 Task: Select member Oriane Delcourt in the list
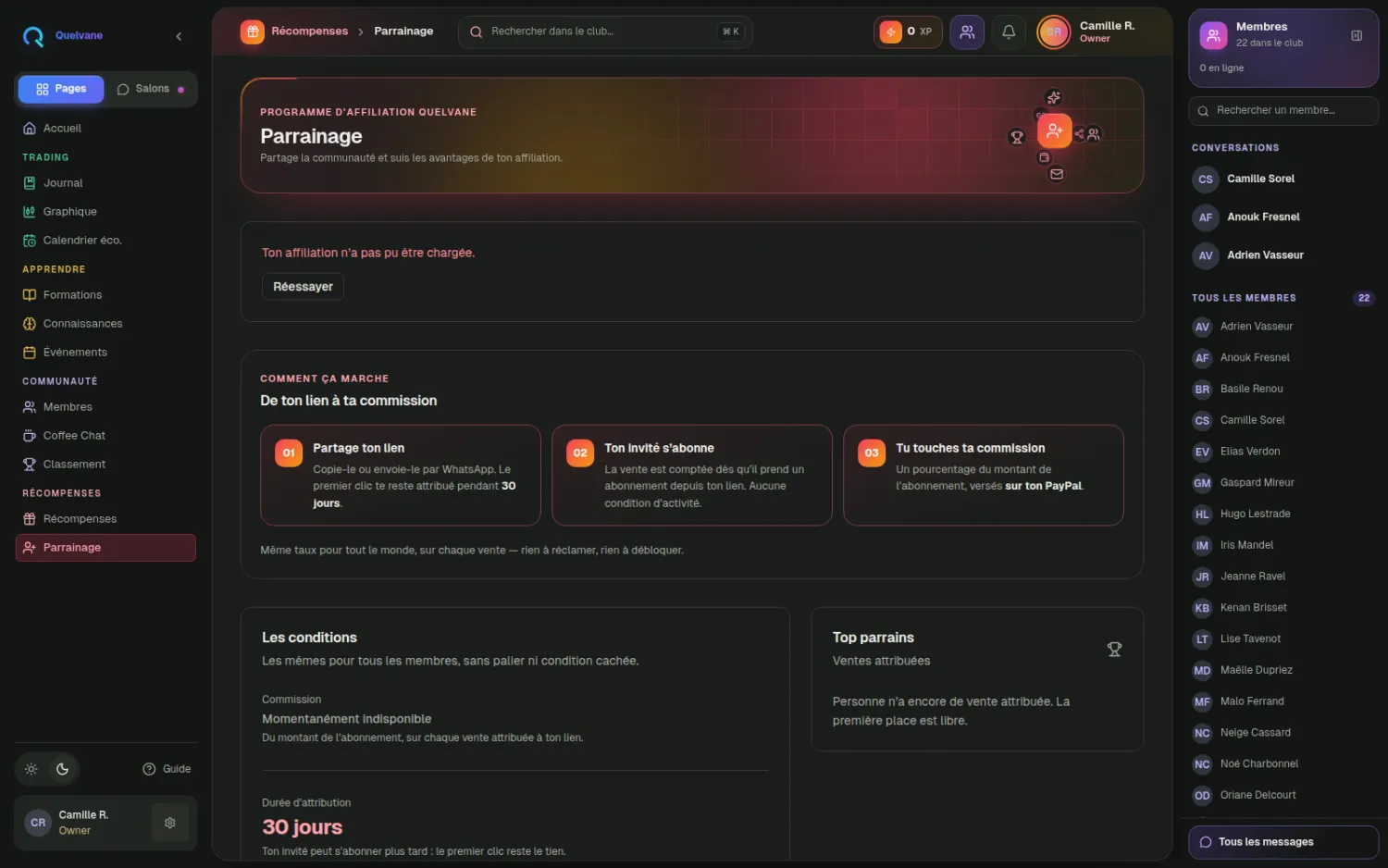[1283, 796]
